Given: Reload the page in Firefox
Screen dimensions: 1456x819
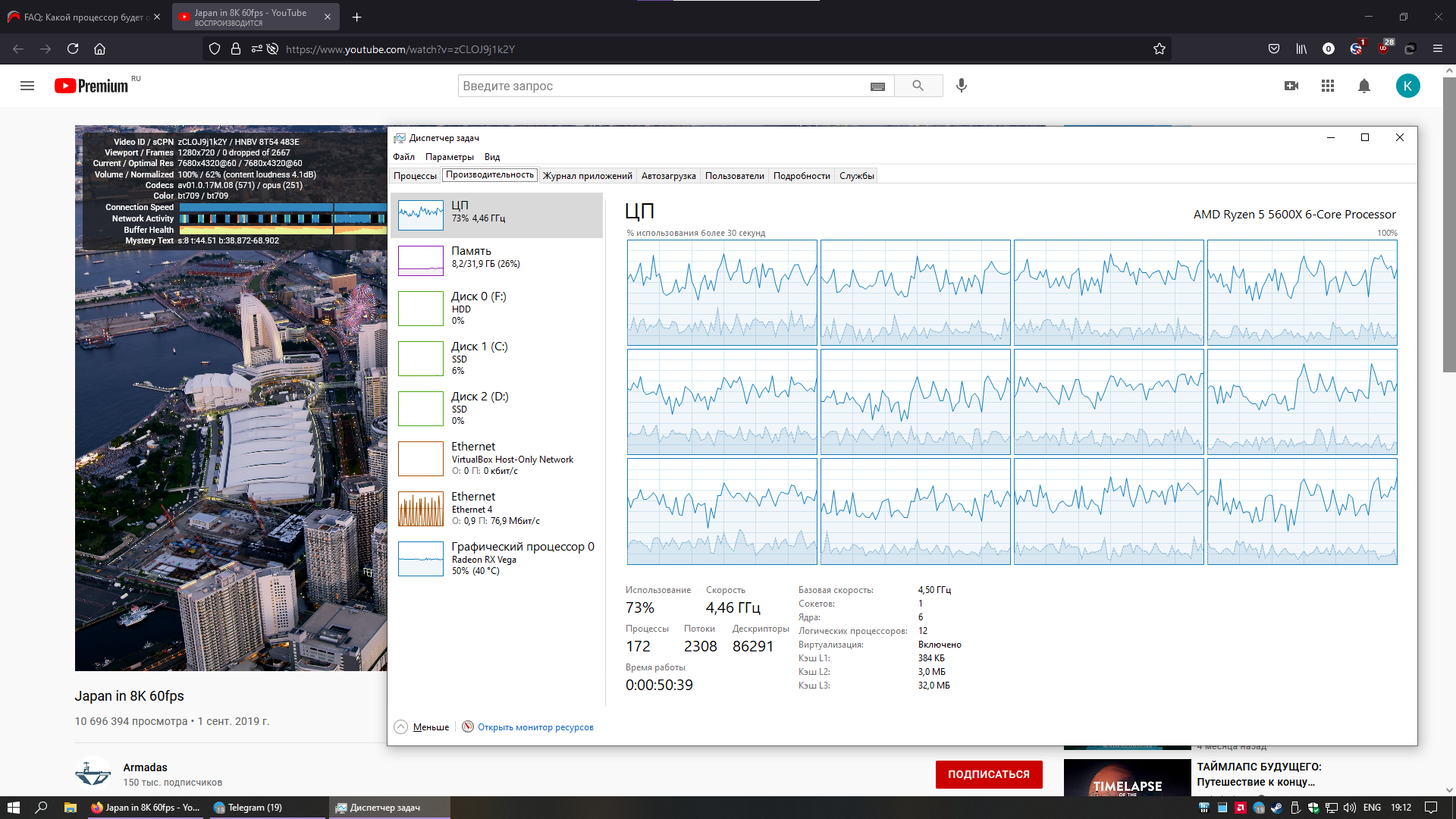Looking at the screenshot, I should pos(73,49).
